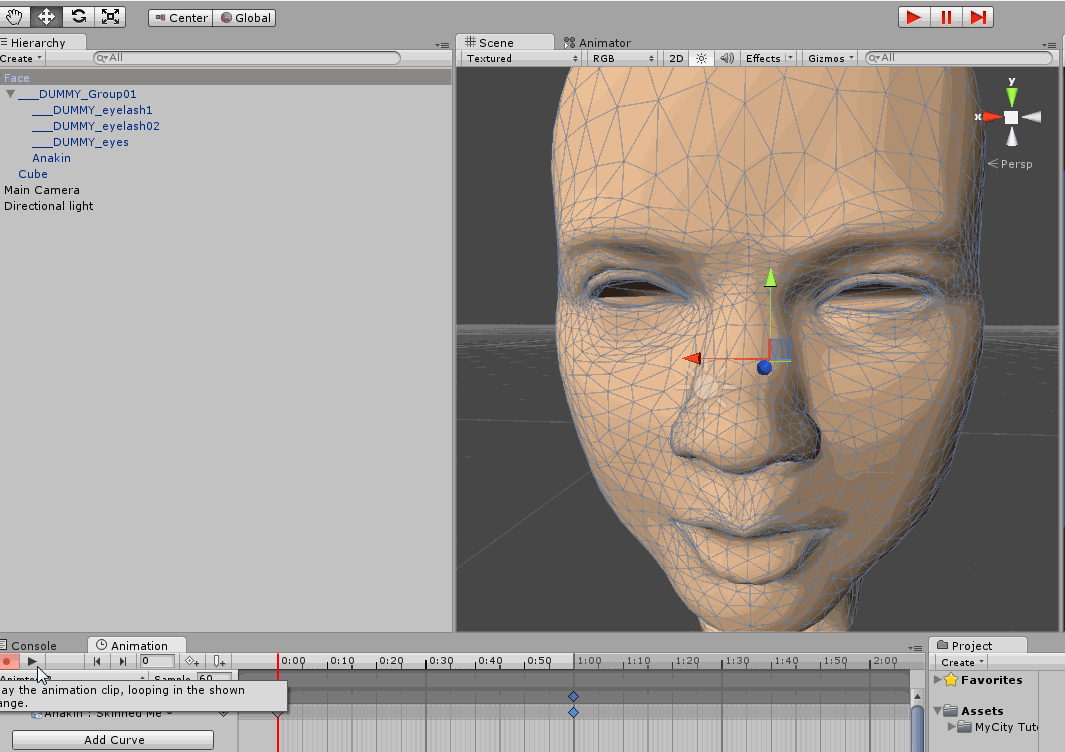Click the Add Keyframe icon

tap(193, 661)
